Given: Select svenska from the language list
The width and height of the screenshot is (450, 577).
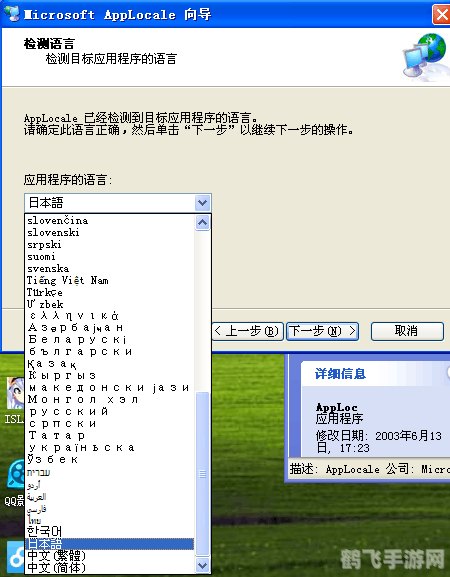Looking at the screenshot, I should pyautogui.click(x=110, y=268).
